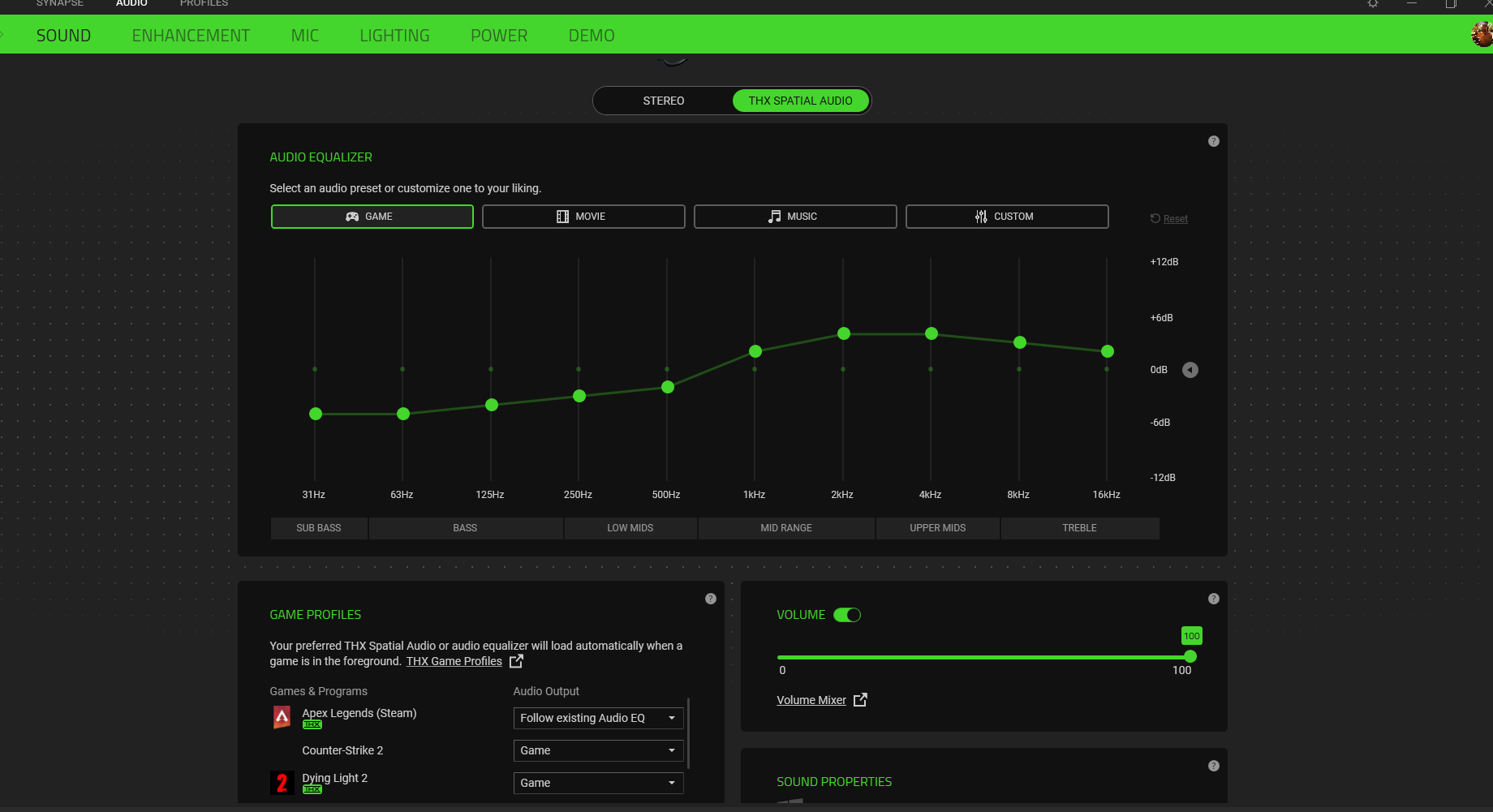Click the SUB BASS range label
The height and width of the screenshot is (812, 1493).
point(319,528)
